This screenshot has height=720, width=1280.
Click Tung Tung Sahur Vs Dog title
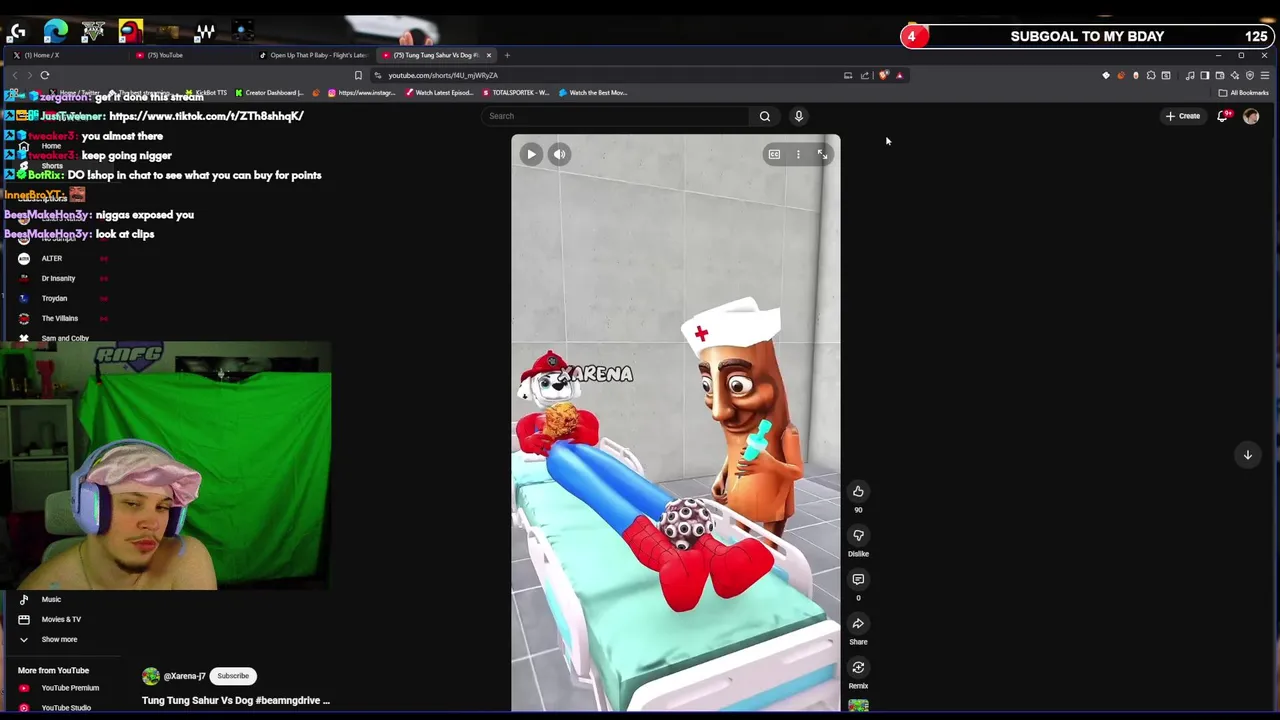tap(236, 701)
